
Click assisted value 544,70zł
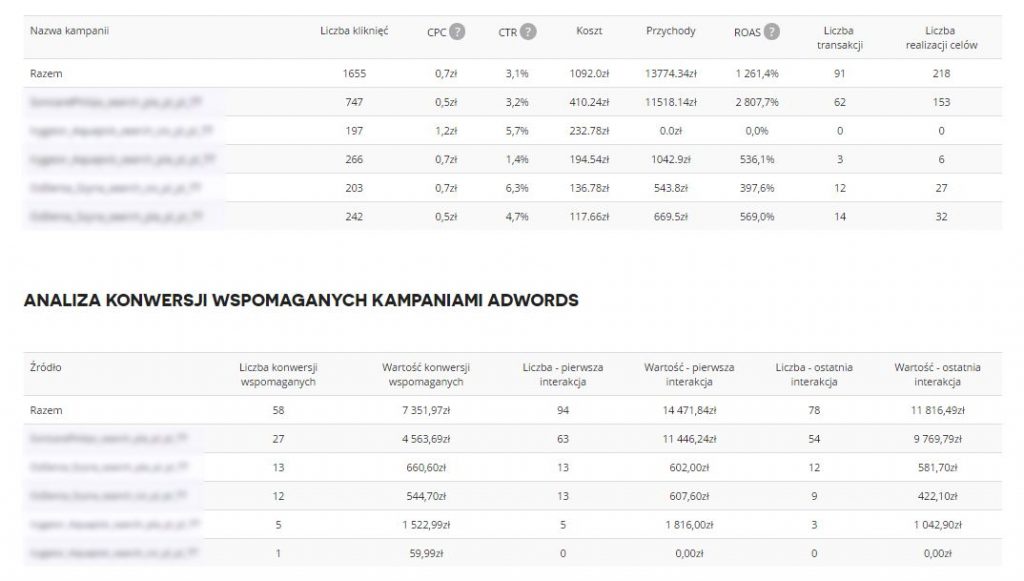[x=426, y=497]
